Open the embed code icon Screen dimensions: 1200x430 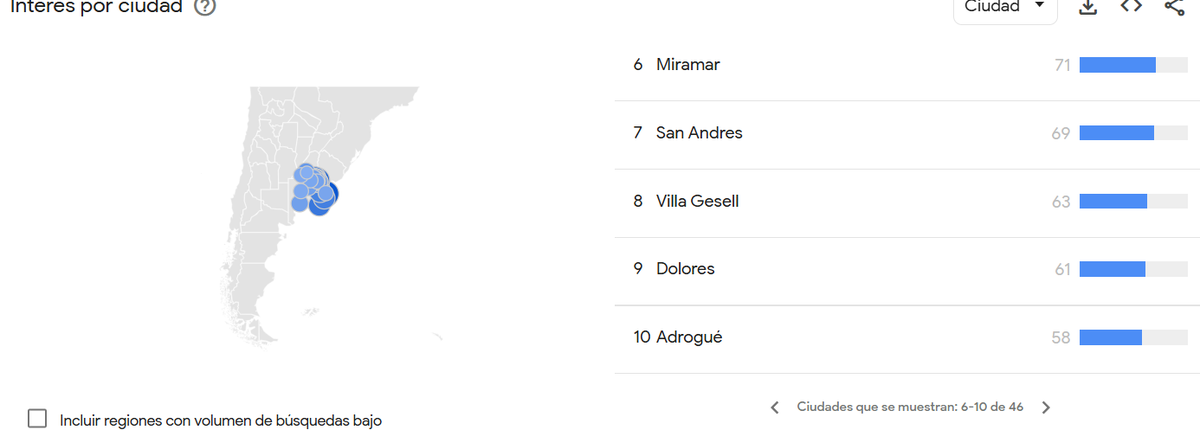[x=1131, y=6]
